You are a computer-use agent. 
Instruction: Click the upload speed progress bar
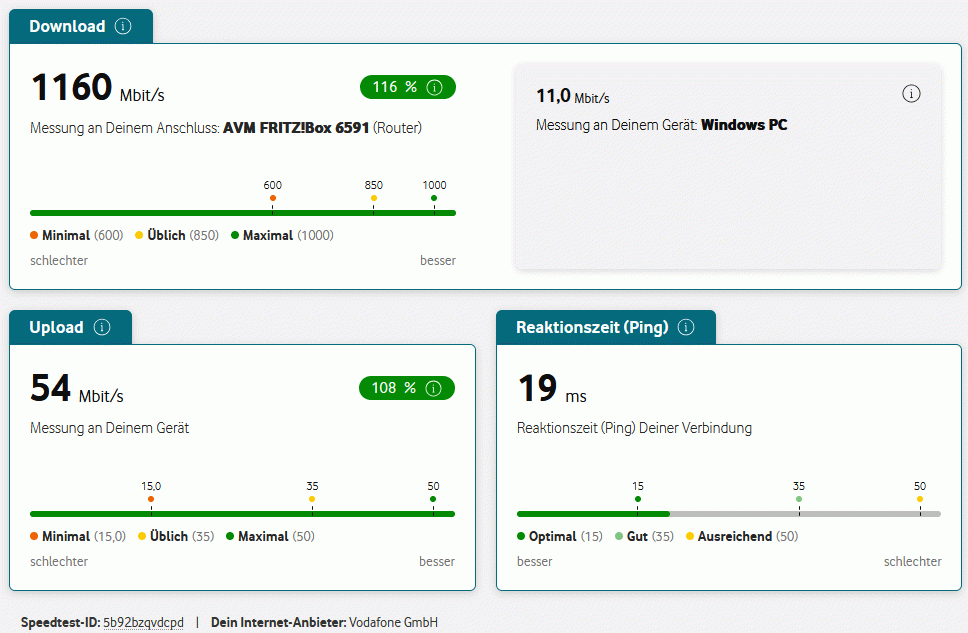(x=243, y=514)
